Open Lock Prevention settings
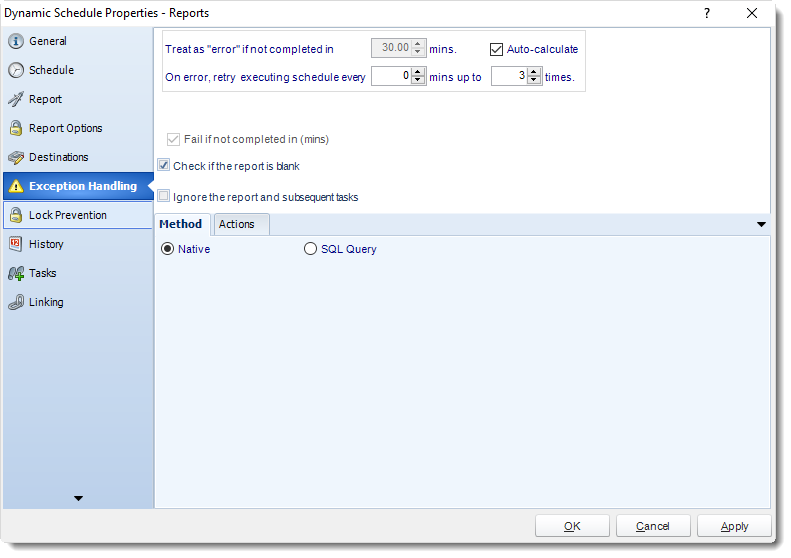791x558 pixels. pos(78,215)
